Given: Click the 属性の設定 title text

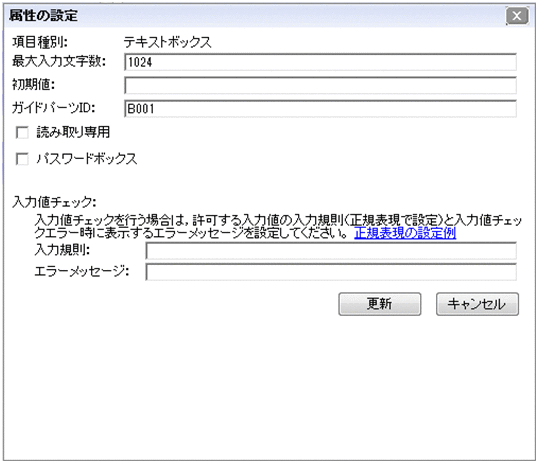Looking at the screenshot, I should [43, 16].
